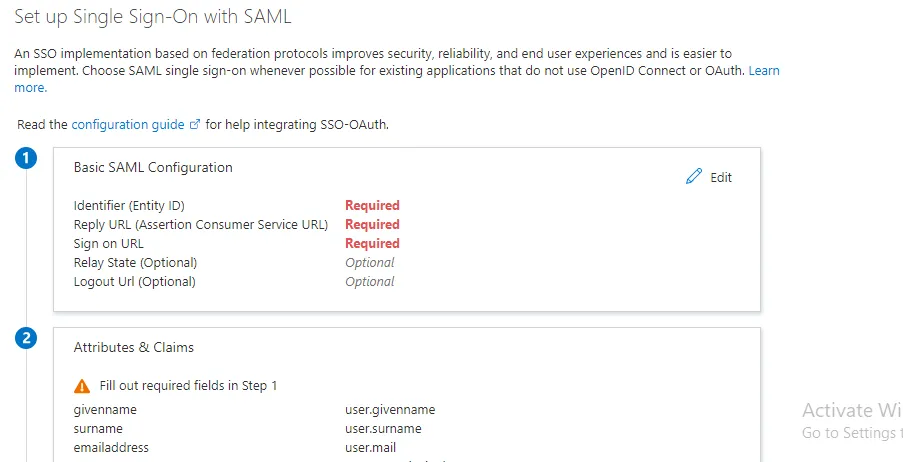Click Optional value next to Logout Url
The image size is (903, 462).
(x=370, y=282)
